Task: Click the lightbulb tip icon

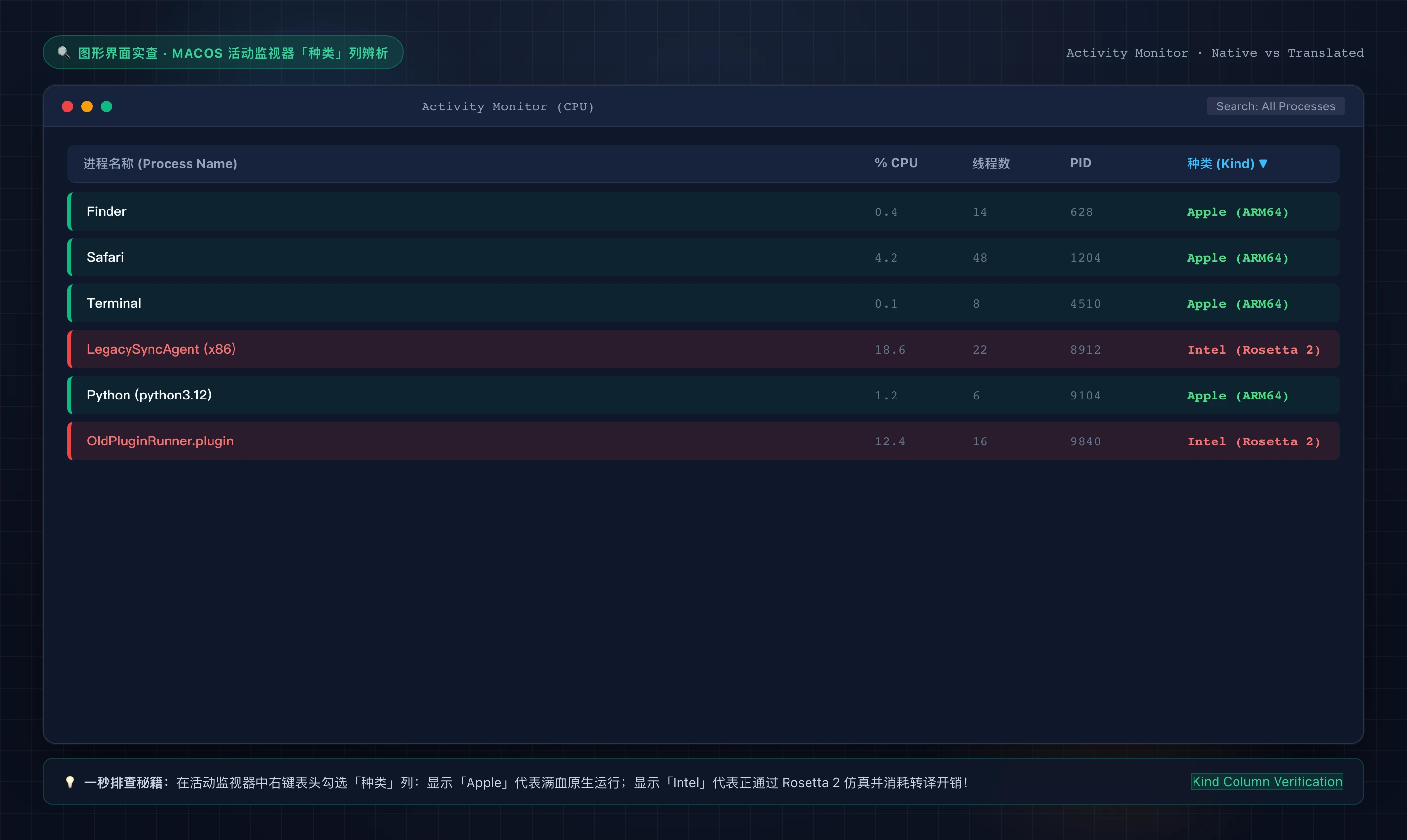Action: [70, 782]
